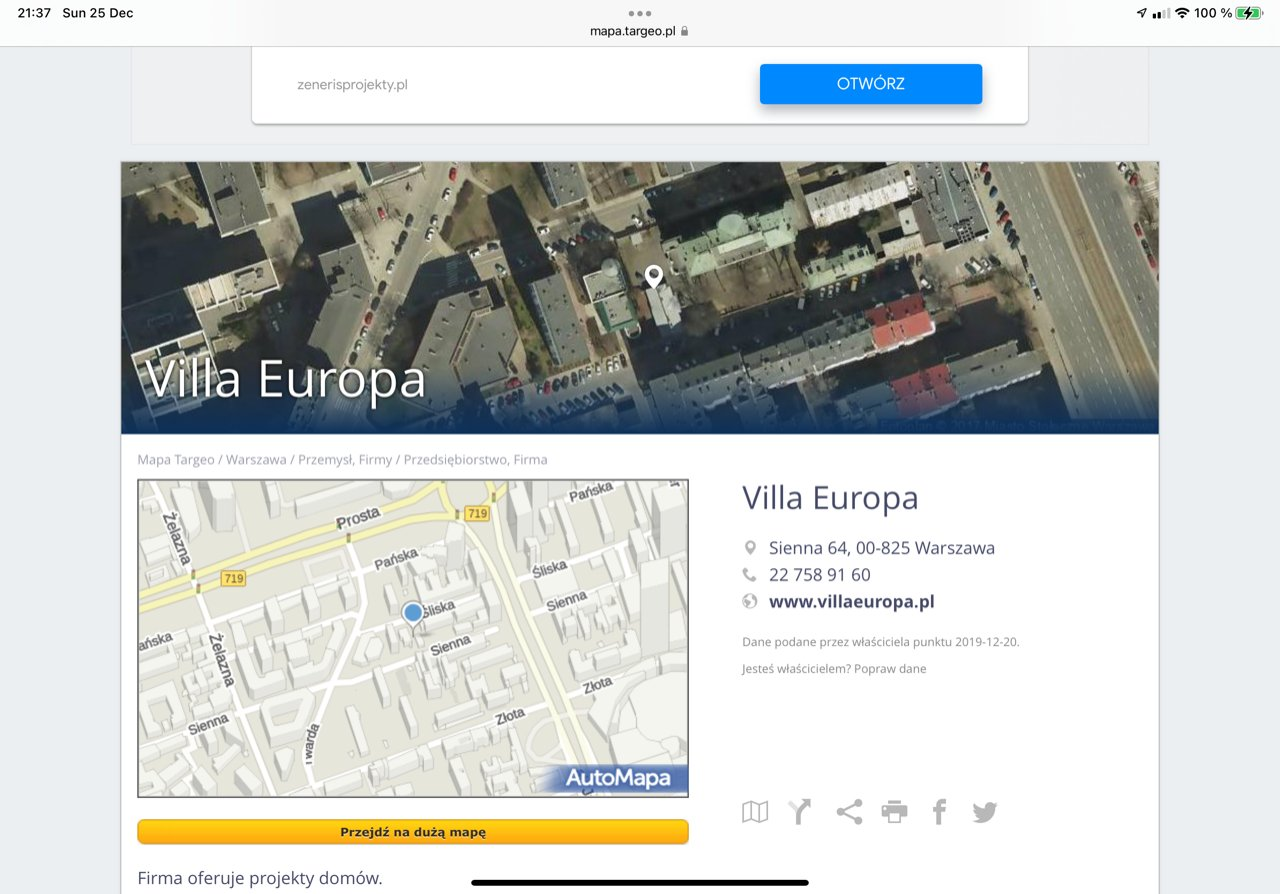
Task: Follow the 'Mapa Targeo' breadcrumb link
Action: [176, 460]
